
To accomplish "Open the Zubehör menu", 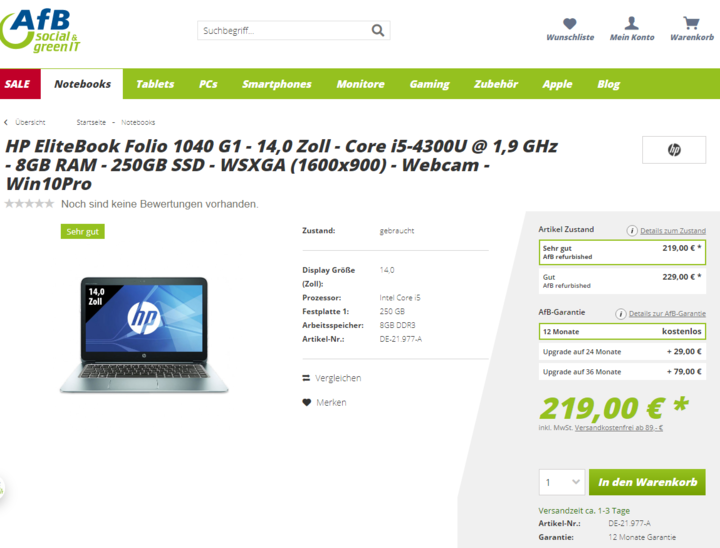I will (x=496, y=84).
